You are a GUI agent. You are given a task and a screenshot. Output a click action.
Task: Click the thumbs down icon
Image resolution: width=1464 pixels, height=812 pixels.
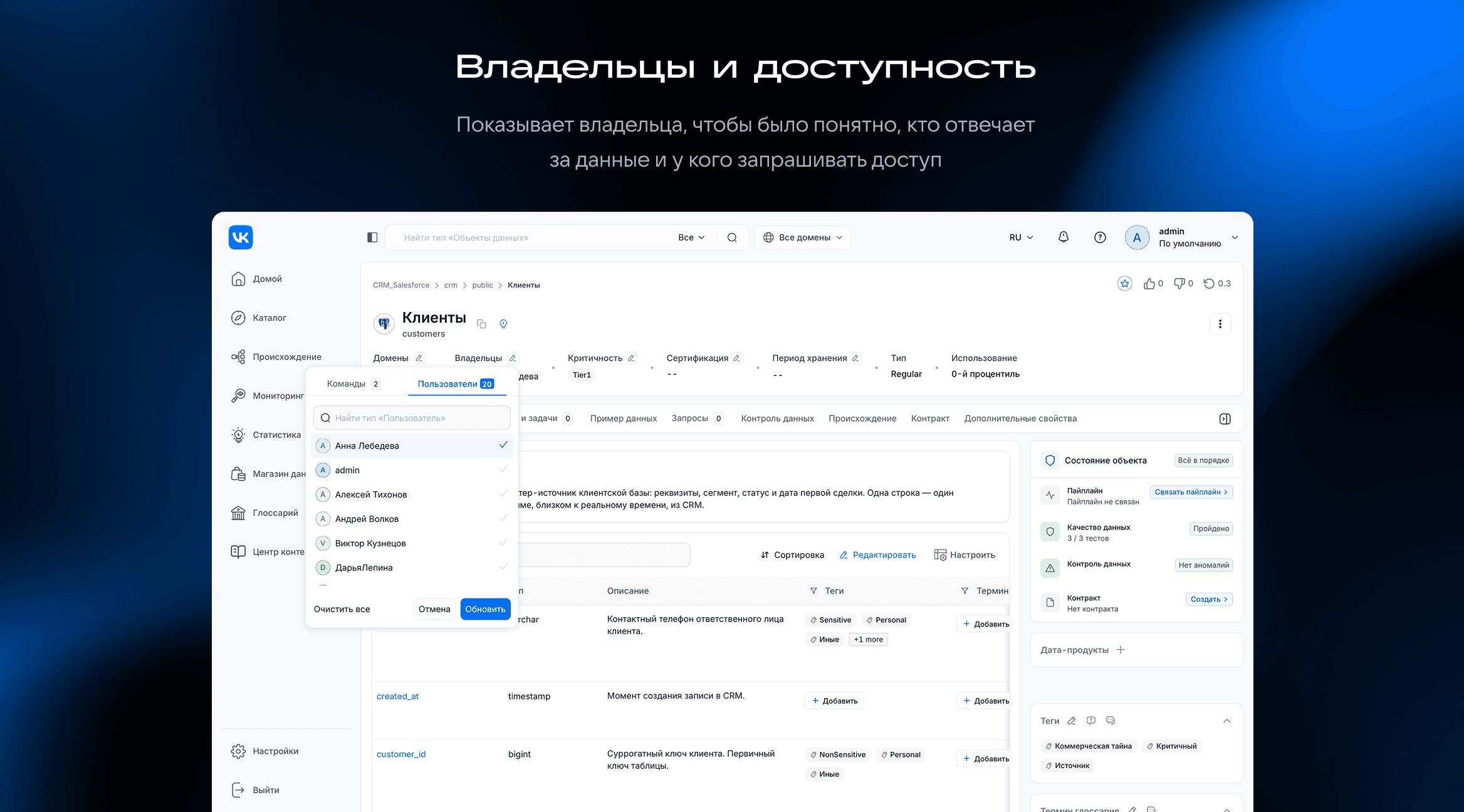(x=1179, y=284)
